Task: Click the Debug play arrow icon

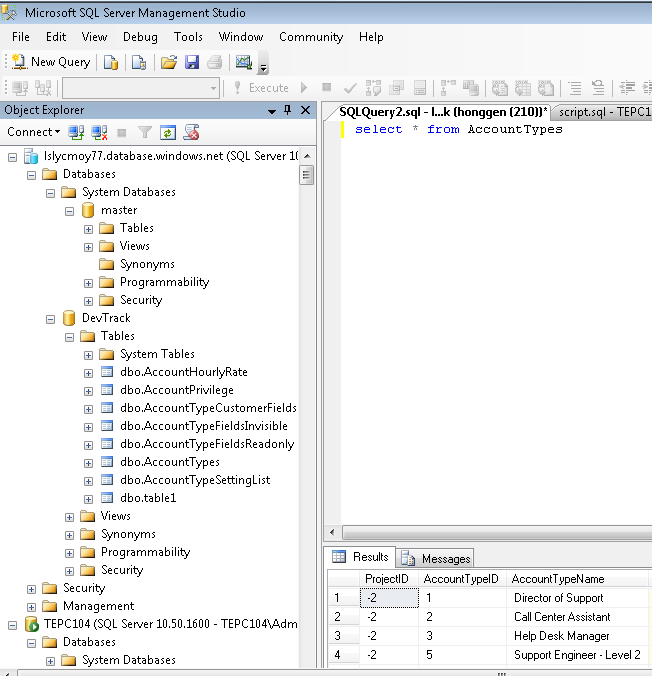Action: (x=304, y=88)
